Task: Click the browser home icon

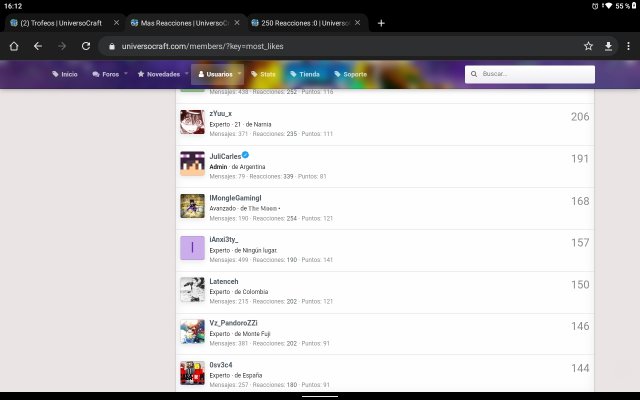Action: [x=13, y=46]
